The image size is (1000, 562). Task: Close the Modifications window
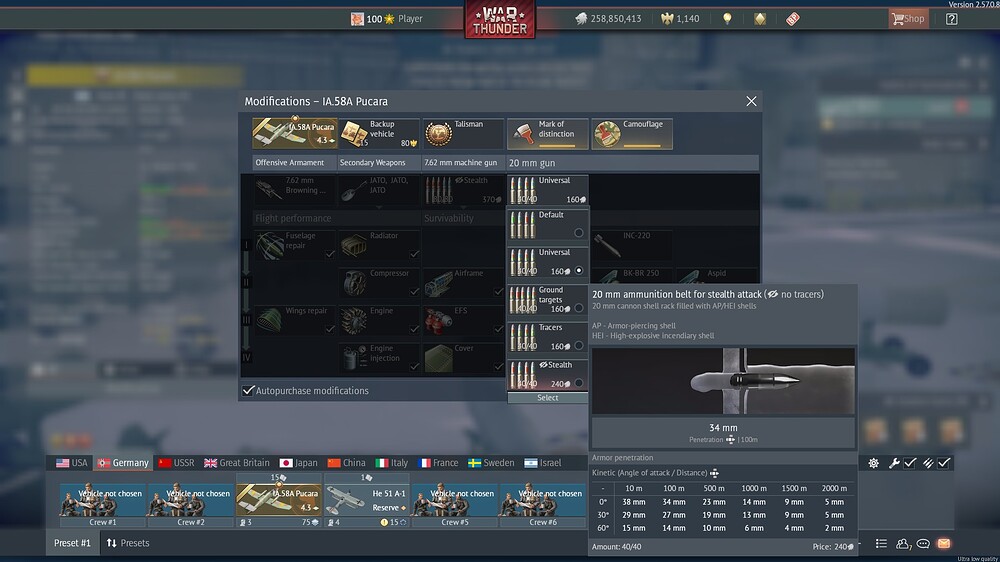click(x=751, y=101)
